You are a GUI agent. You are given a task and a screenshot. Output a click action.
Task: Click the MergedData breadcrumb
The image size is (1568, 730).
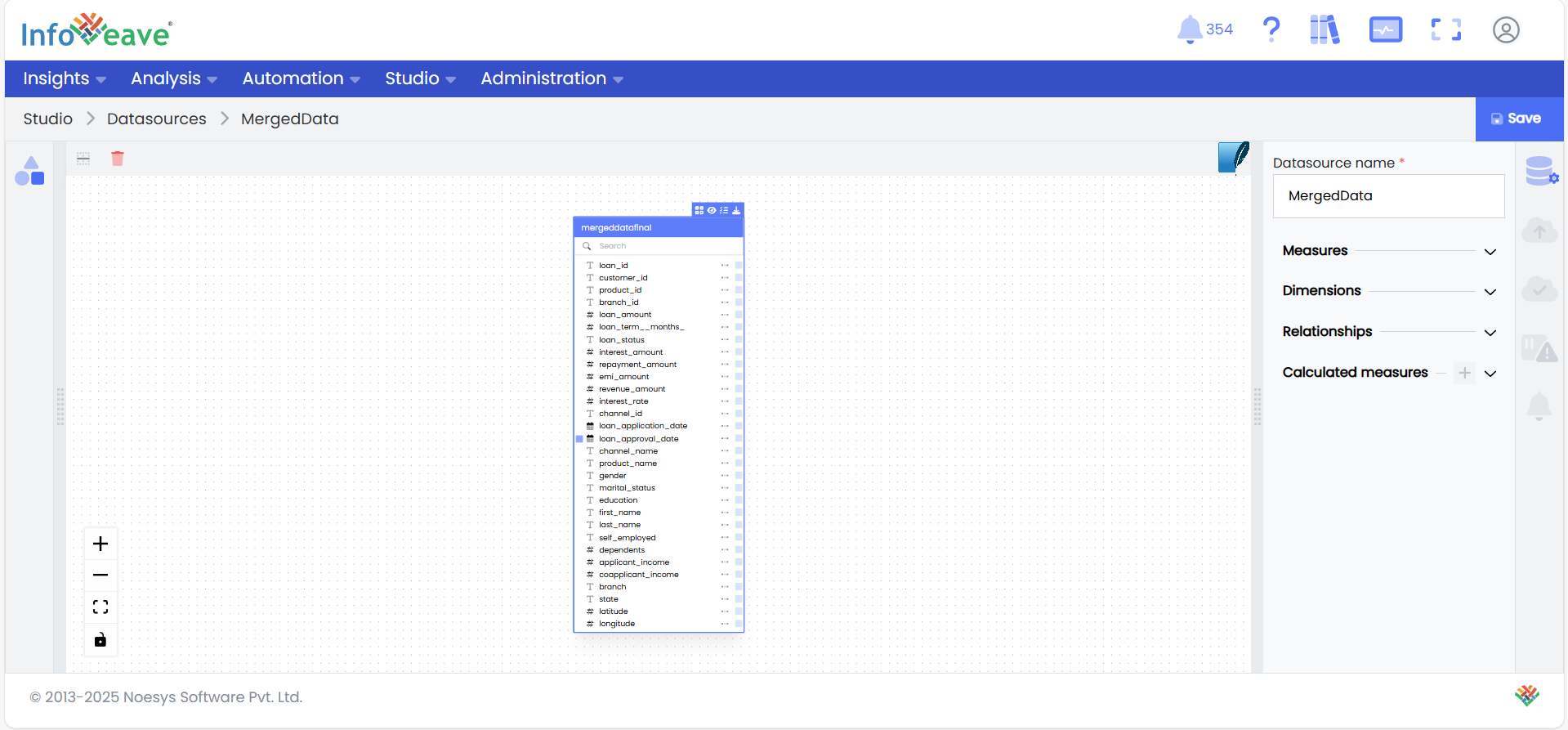289,119
